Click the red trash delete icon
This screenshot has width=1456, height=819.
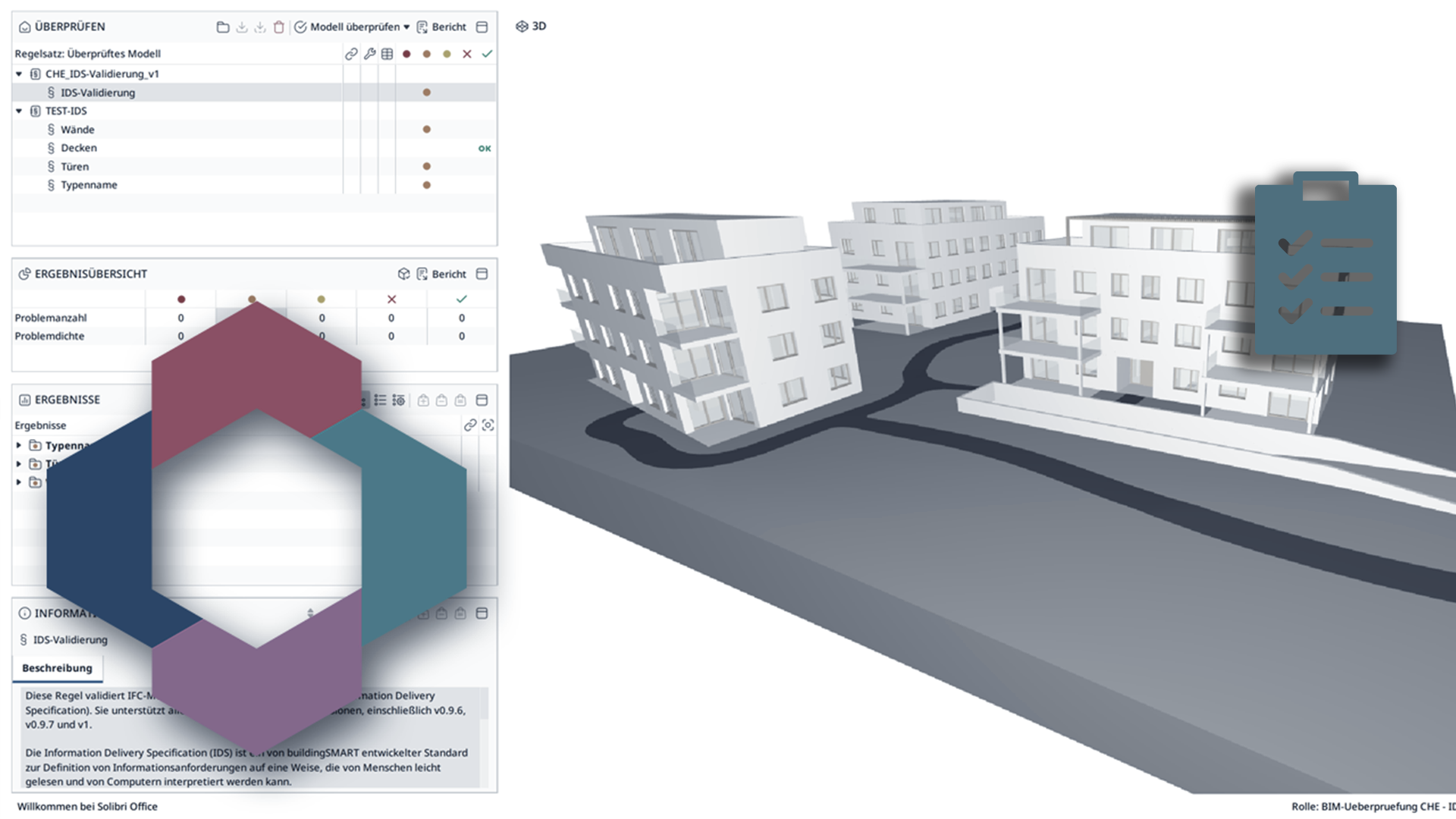pyautogui.click(x=278, y=27)
